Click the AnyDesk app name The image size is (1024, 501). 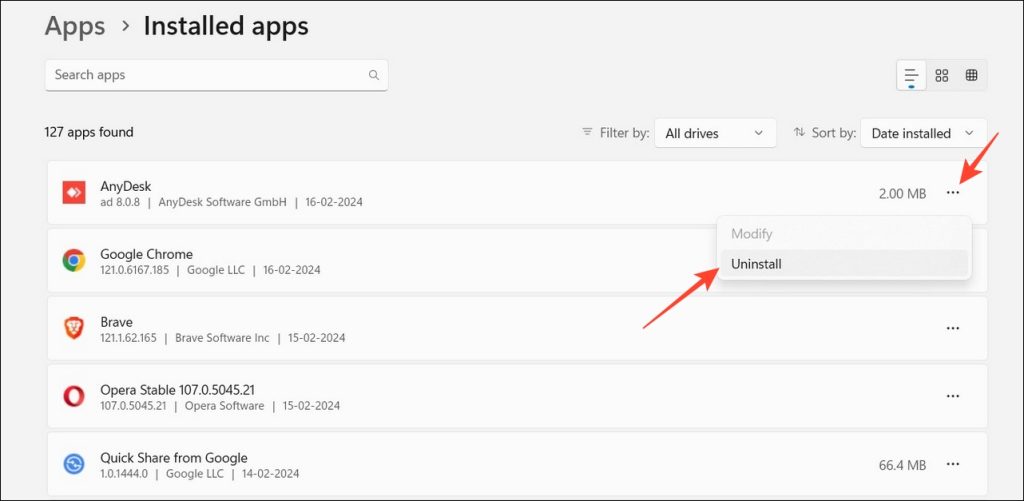click(x=125, y=186)
